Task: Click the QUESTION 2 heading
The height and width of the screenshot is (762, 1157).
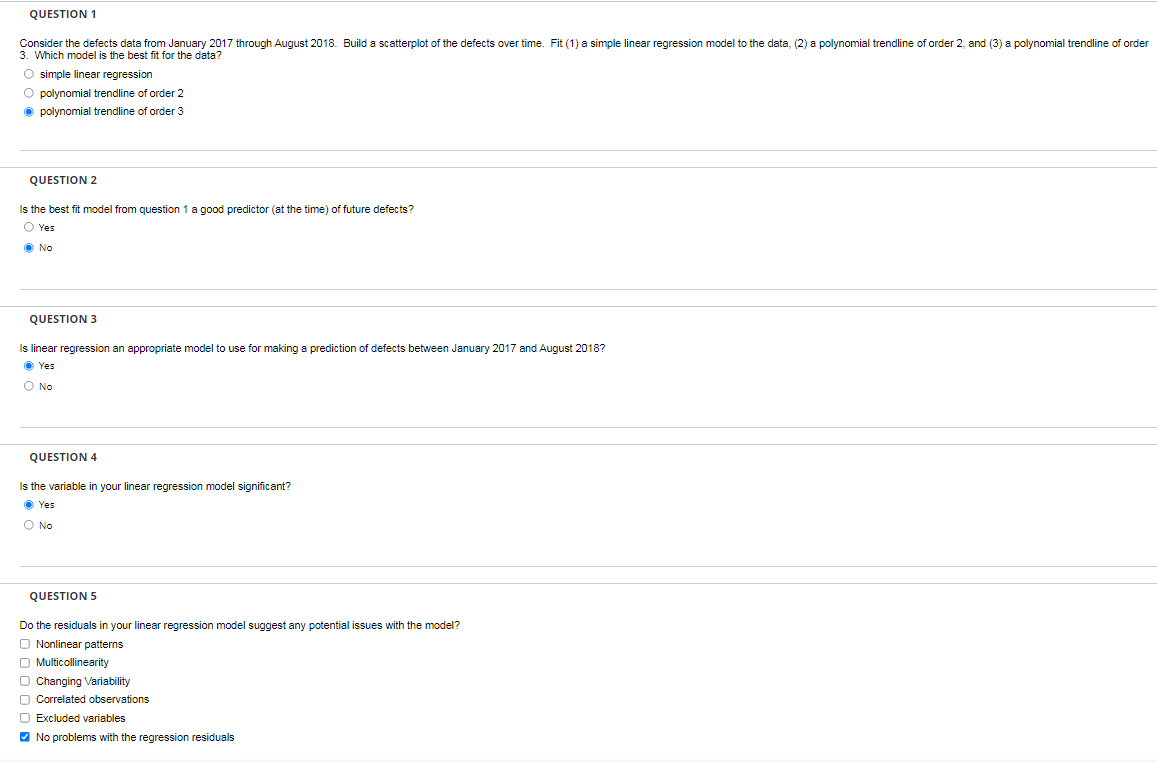Action: coord(63,179)
